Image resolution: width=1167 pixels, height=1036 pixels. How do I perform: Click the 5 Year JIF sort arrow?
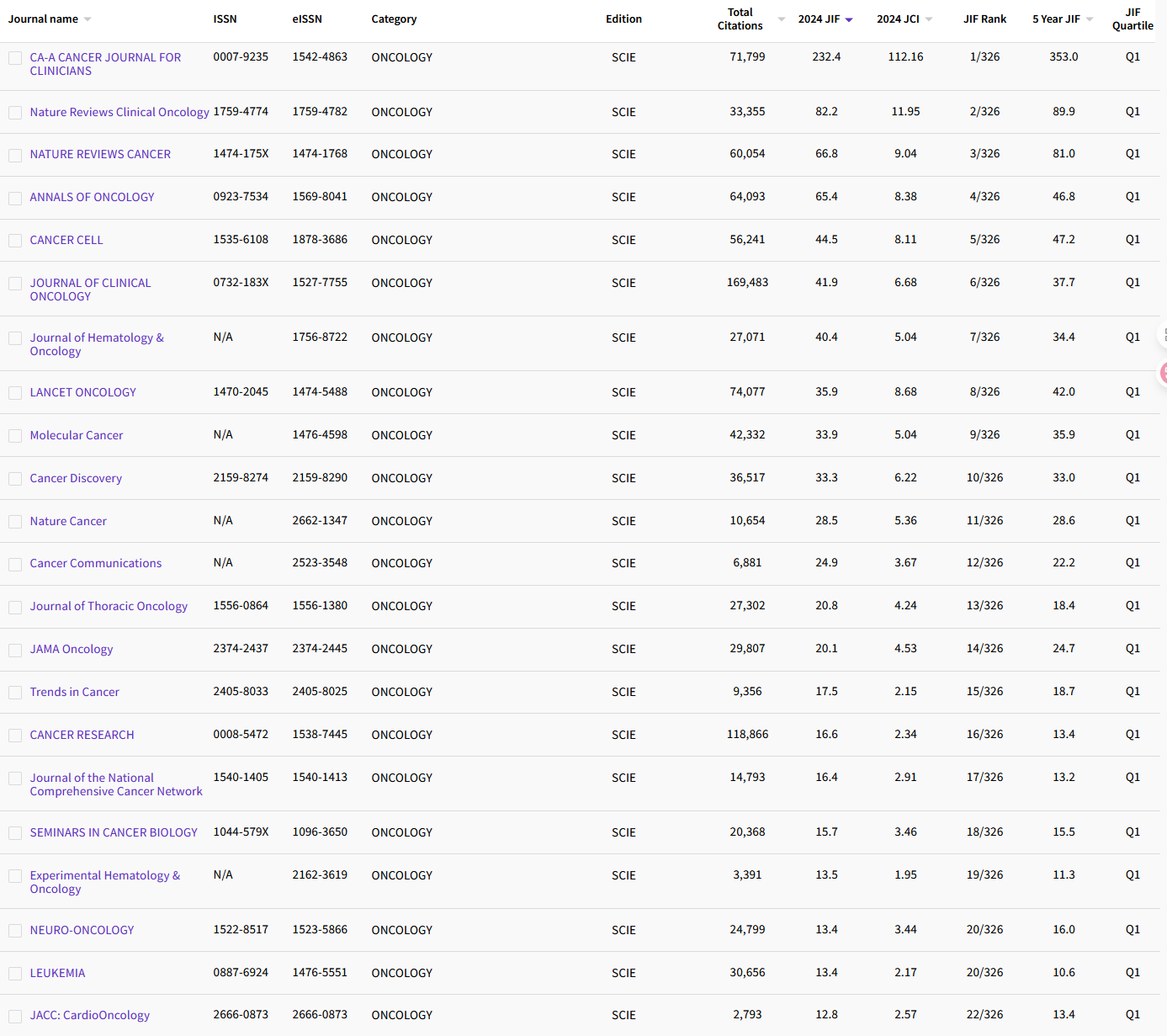click(1090, 19)
